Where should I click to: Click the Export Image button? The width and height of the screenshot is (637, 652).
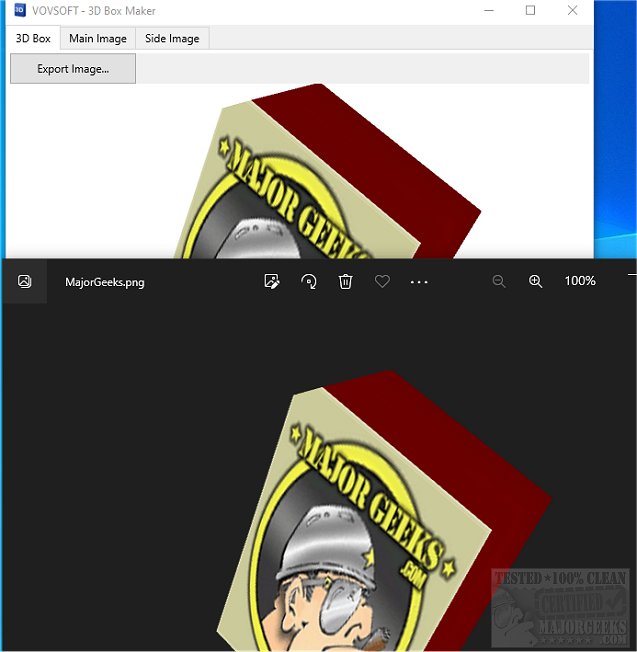(73, 69)
